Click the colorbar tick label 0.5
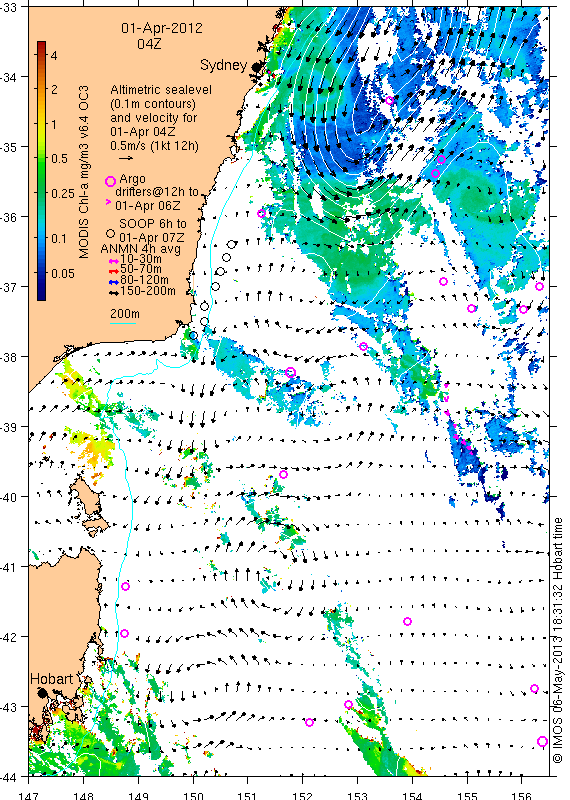 60,159
